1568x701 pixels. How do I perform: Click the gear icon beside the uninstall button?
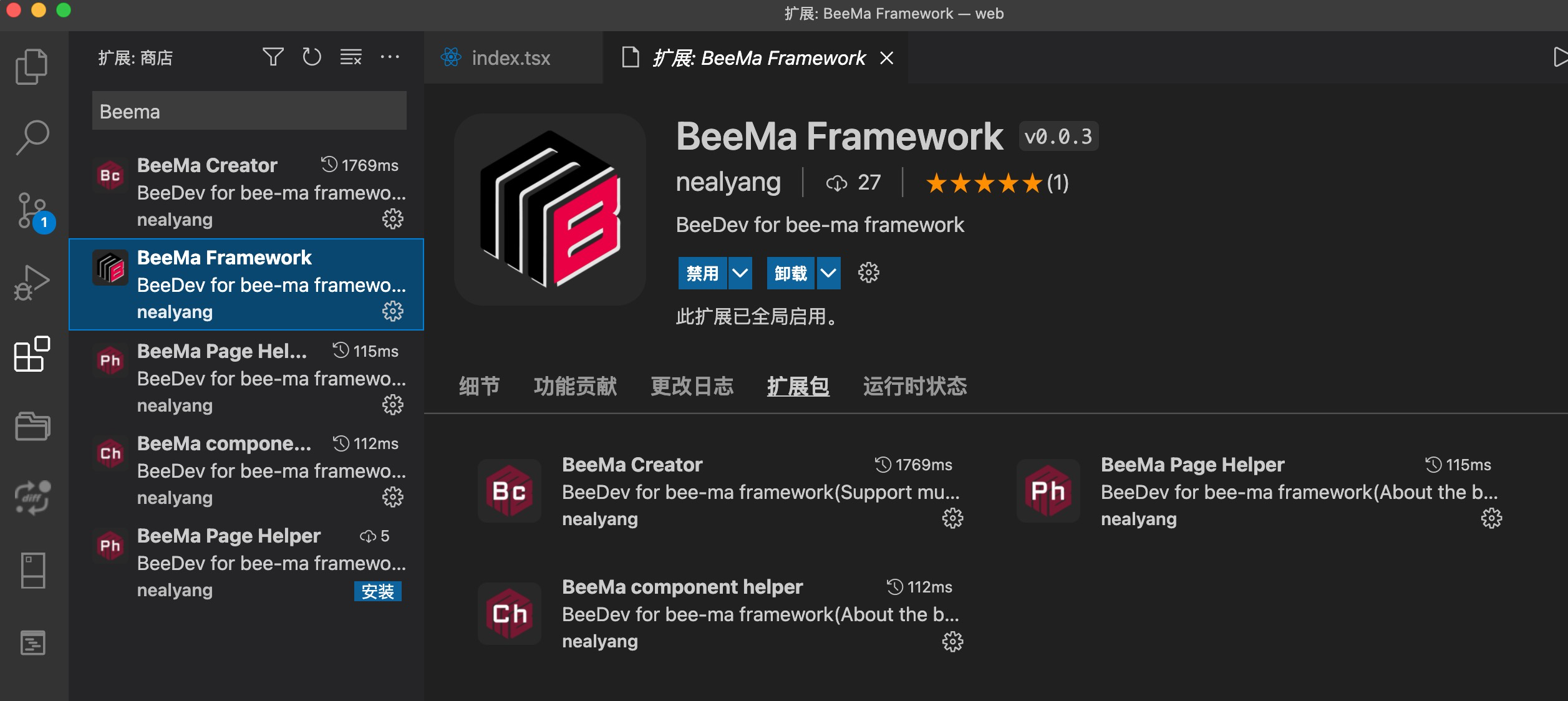pos(868,273)
